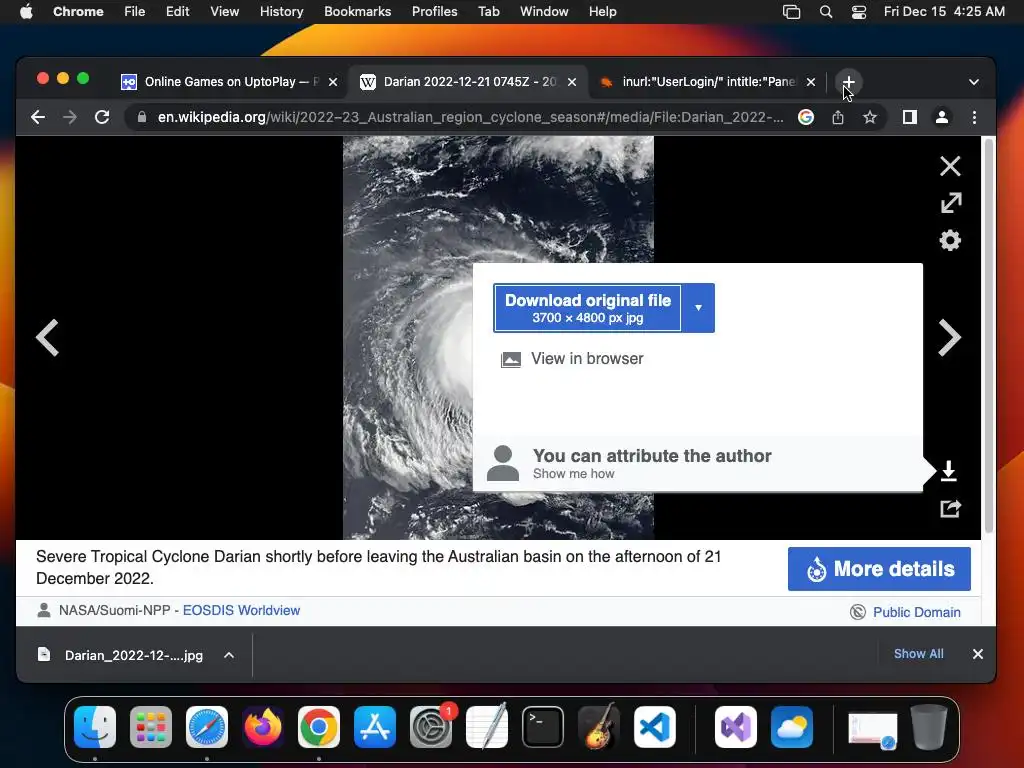Open Chrome three-dot menu

[x=974, y=118]
